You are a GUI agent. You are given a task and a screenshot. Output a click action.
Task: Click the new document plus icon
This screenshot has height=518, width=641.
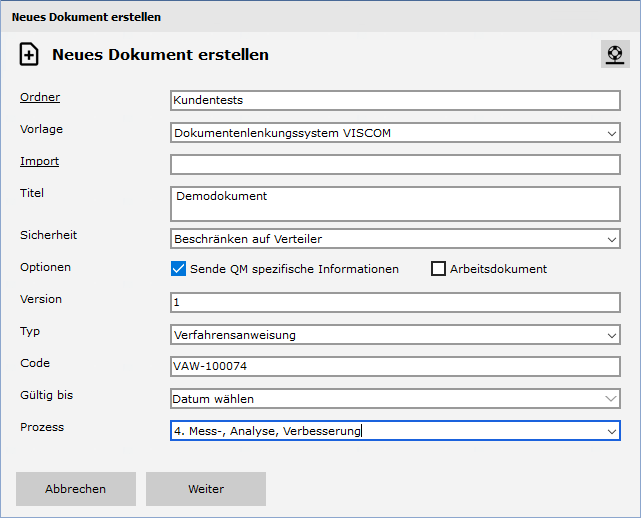(29, 55)
